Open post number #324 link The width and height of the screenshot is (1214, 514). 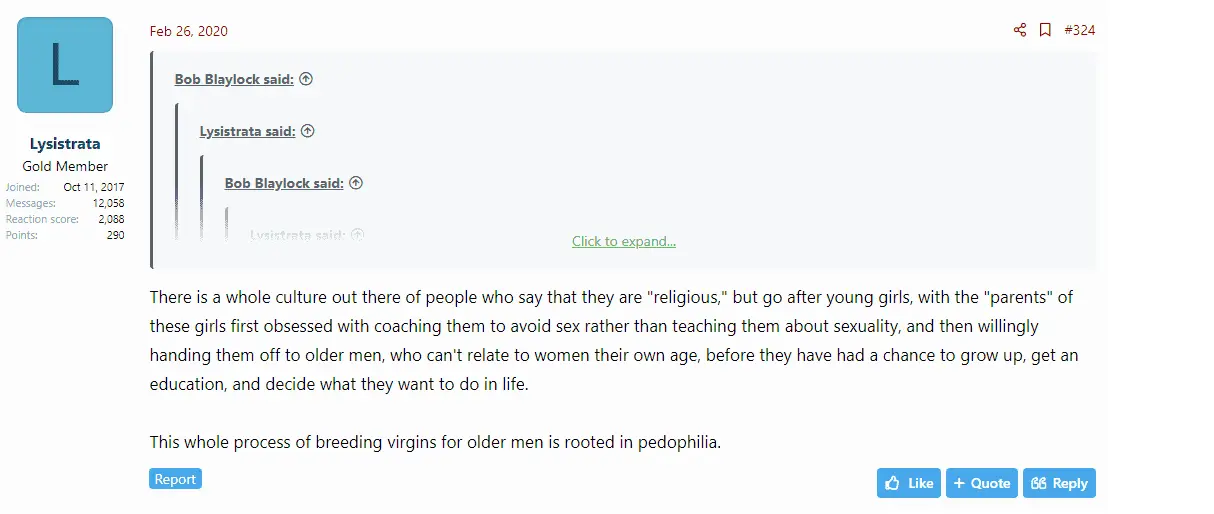[x=1080, y=30]
